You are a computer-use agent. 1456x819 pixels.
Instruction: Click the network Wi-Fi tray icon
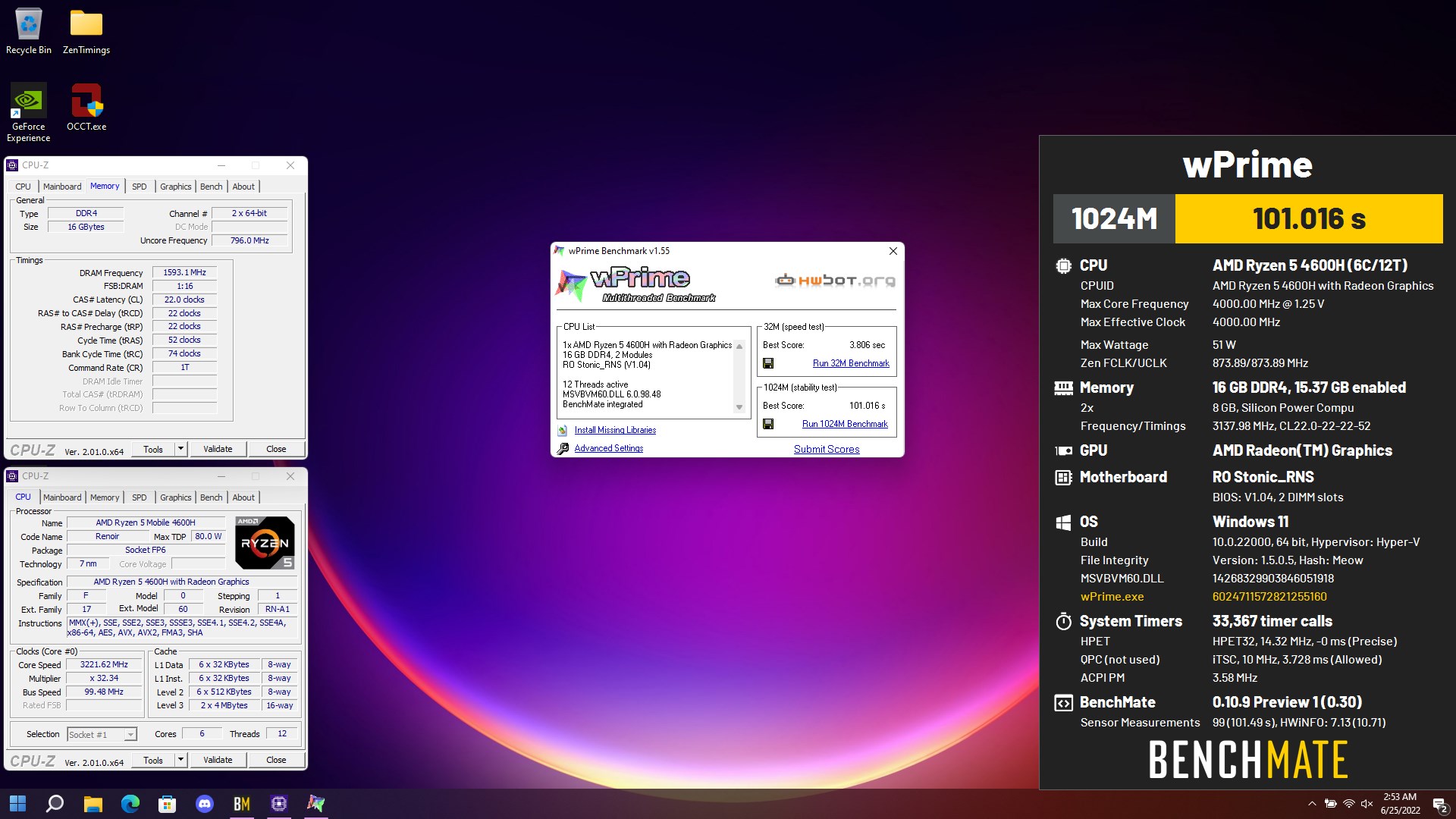(x=1348, y=804)
